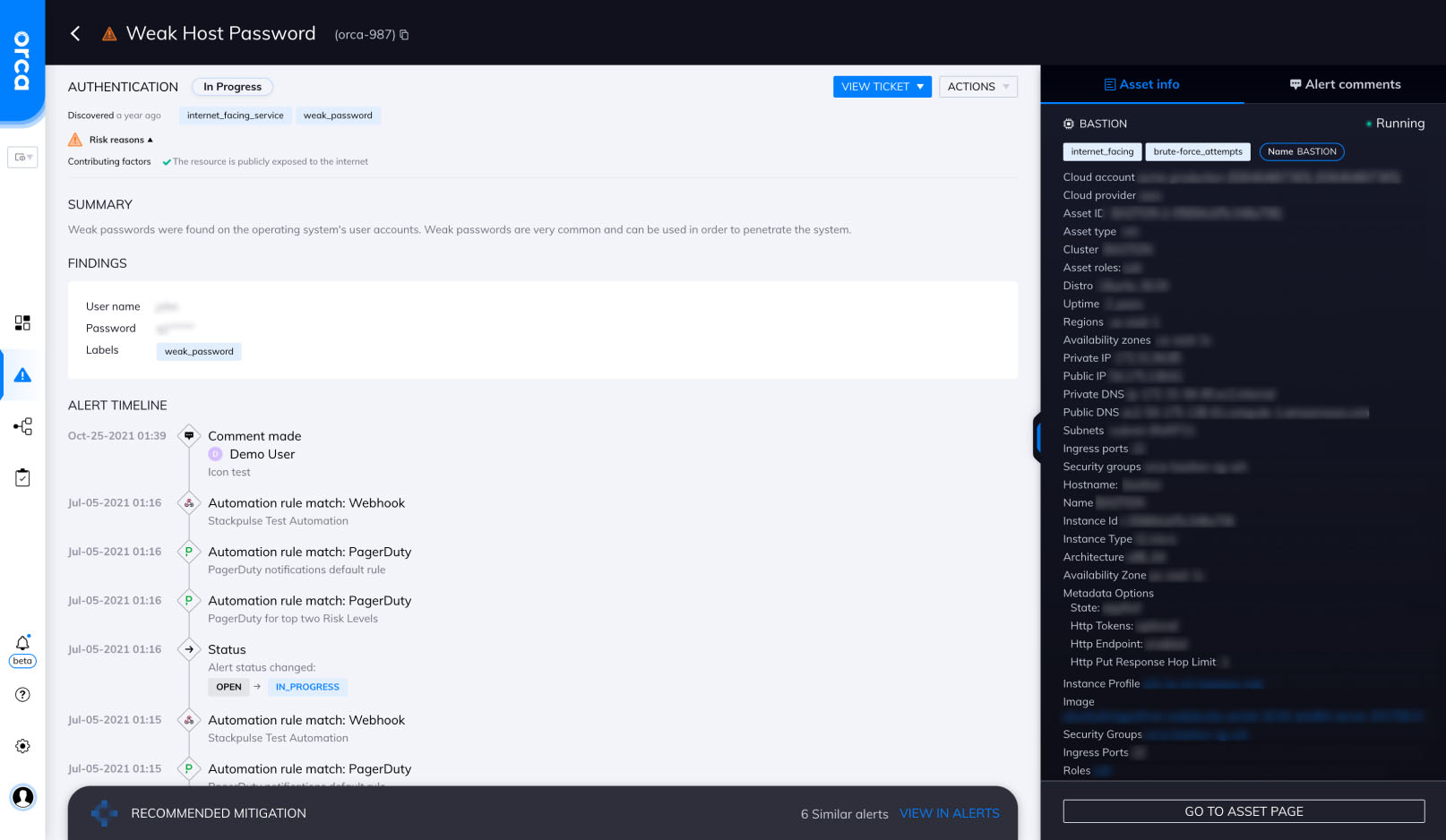This screenshot has height=840, width=1446.
Task: Open the Compliance clipboard icon in sidebar
Action: (22, 478)
